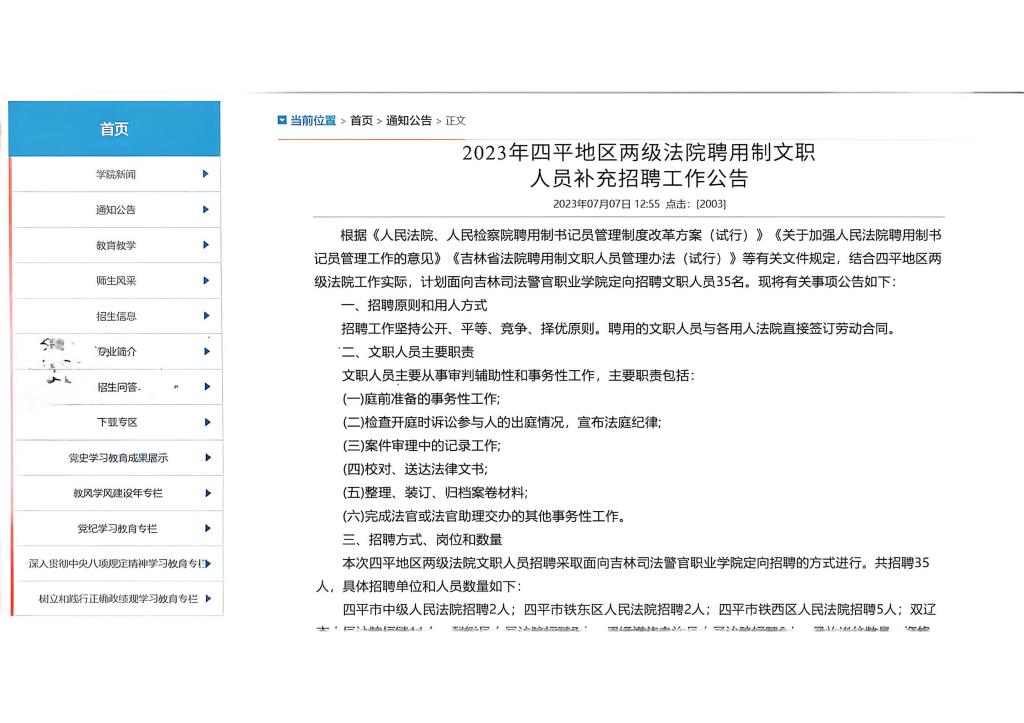Click heading 二、文职人员主要职责
This screenshot has height=723, width=1024.
click(x=408, y=352)
